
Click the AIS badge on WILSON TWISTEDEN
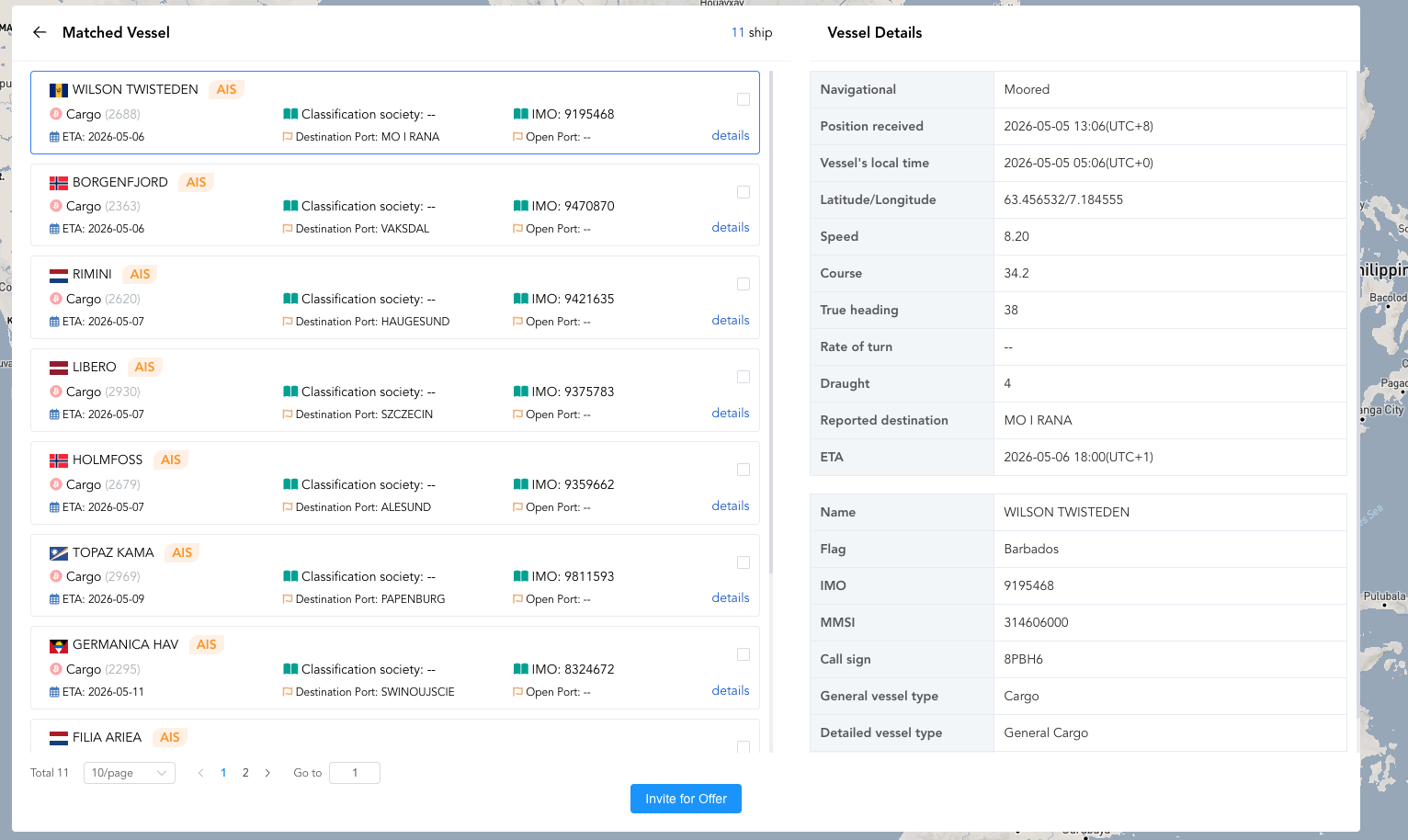click(x=226, y=89)
